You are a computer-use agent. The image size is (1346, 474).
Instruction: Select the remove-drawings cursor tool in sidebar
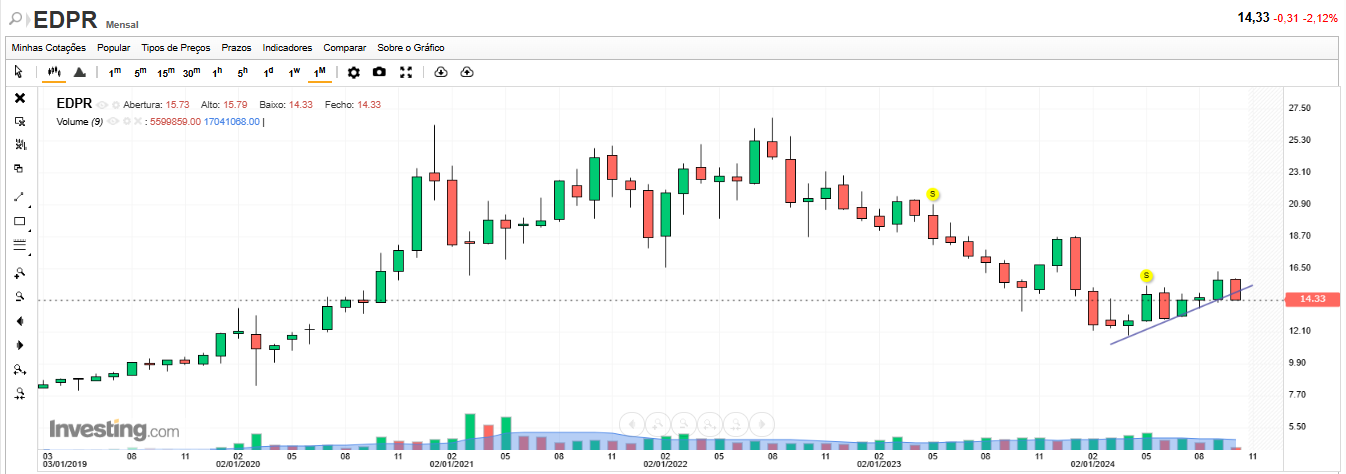(19, 121)
